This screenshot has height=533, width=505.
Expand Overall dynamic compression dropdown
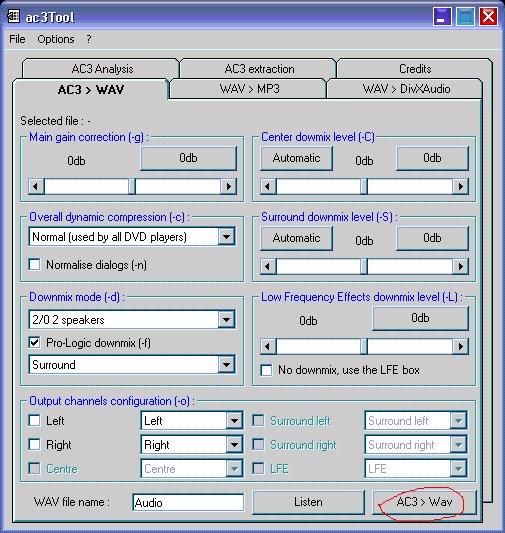226,237
